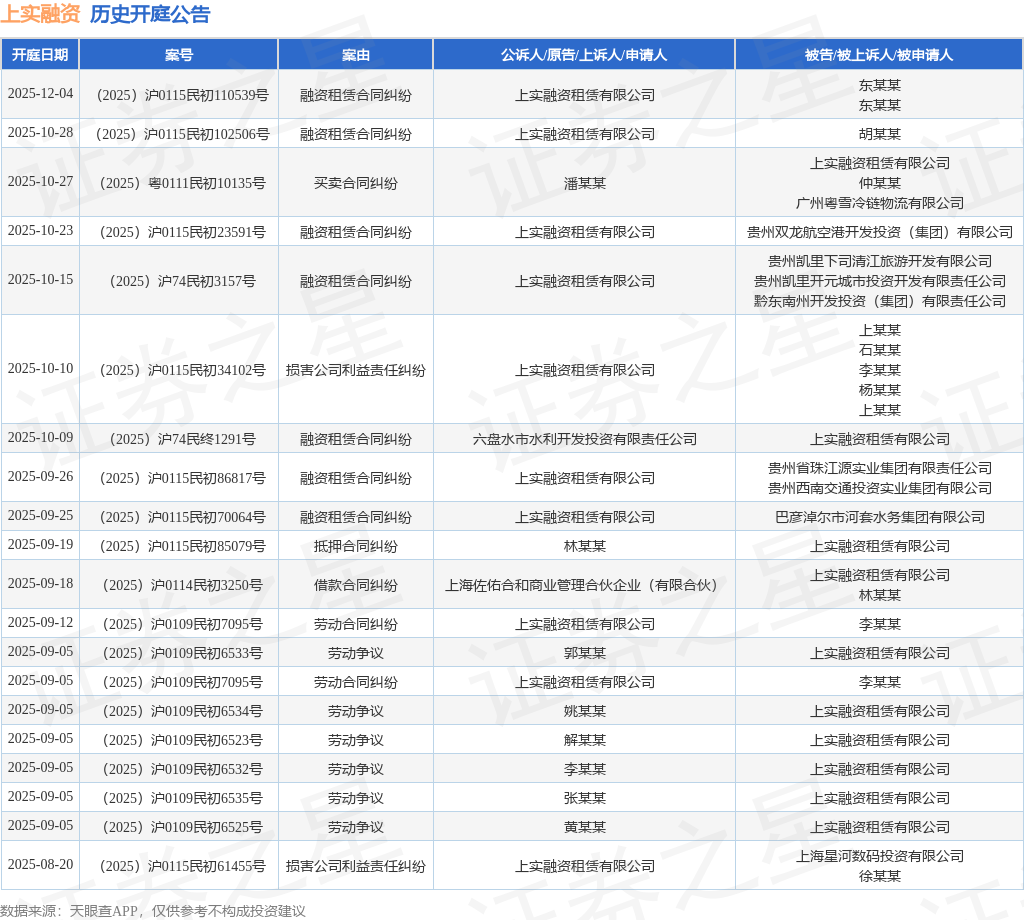This screenshot has height=920, width=1024.
Task: Select case number 沪0109民初6535号
Action: click(182, 799)
